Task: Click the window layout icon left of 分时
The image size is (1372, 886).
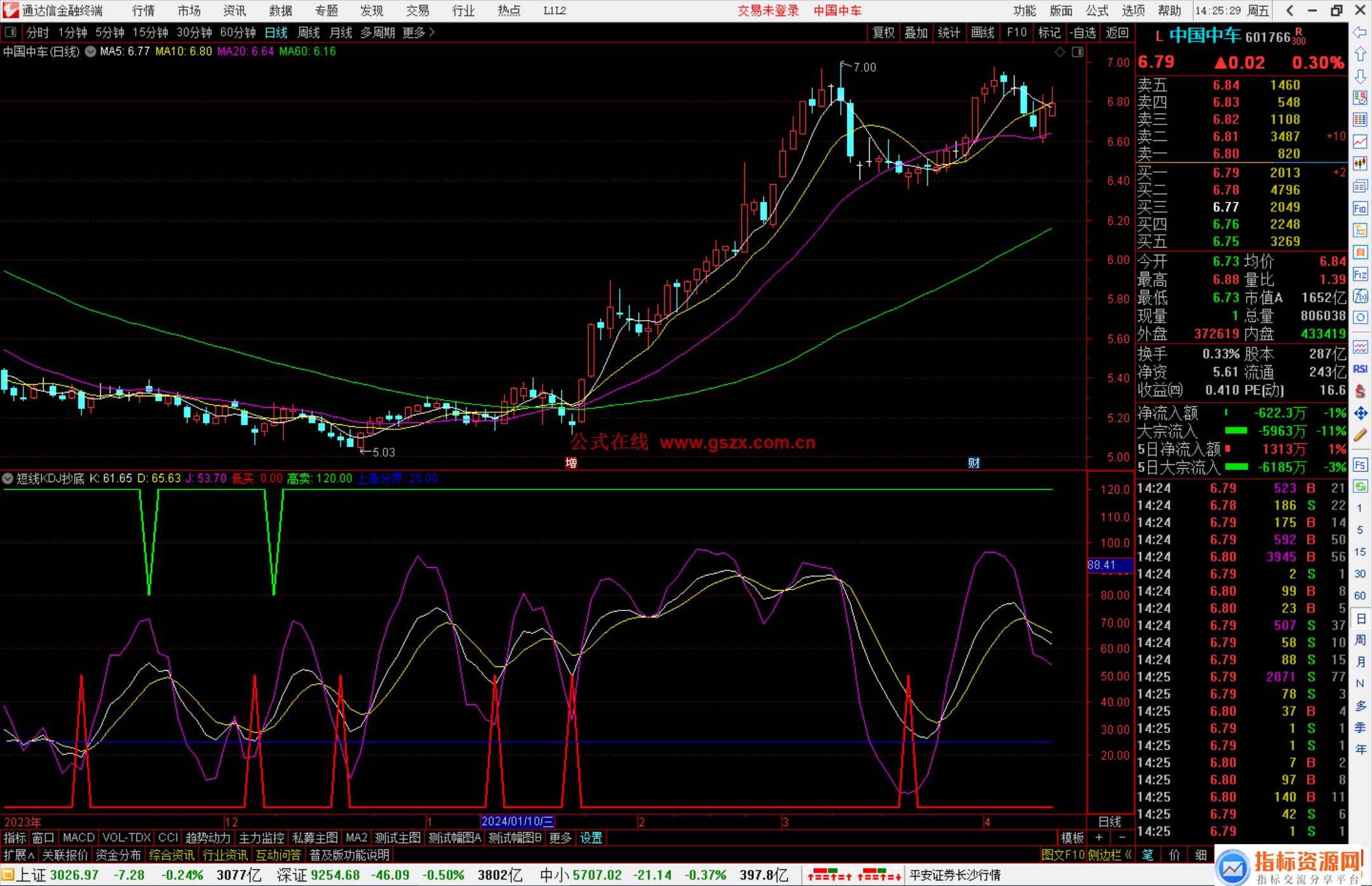Action: click(x=11, y=32)
